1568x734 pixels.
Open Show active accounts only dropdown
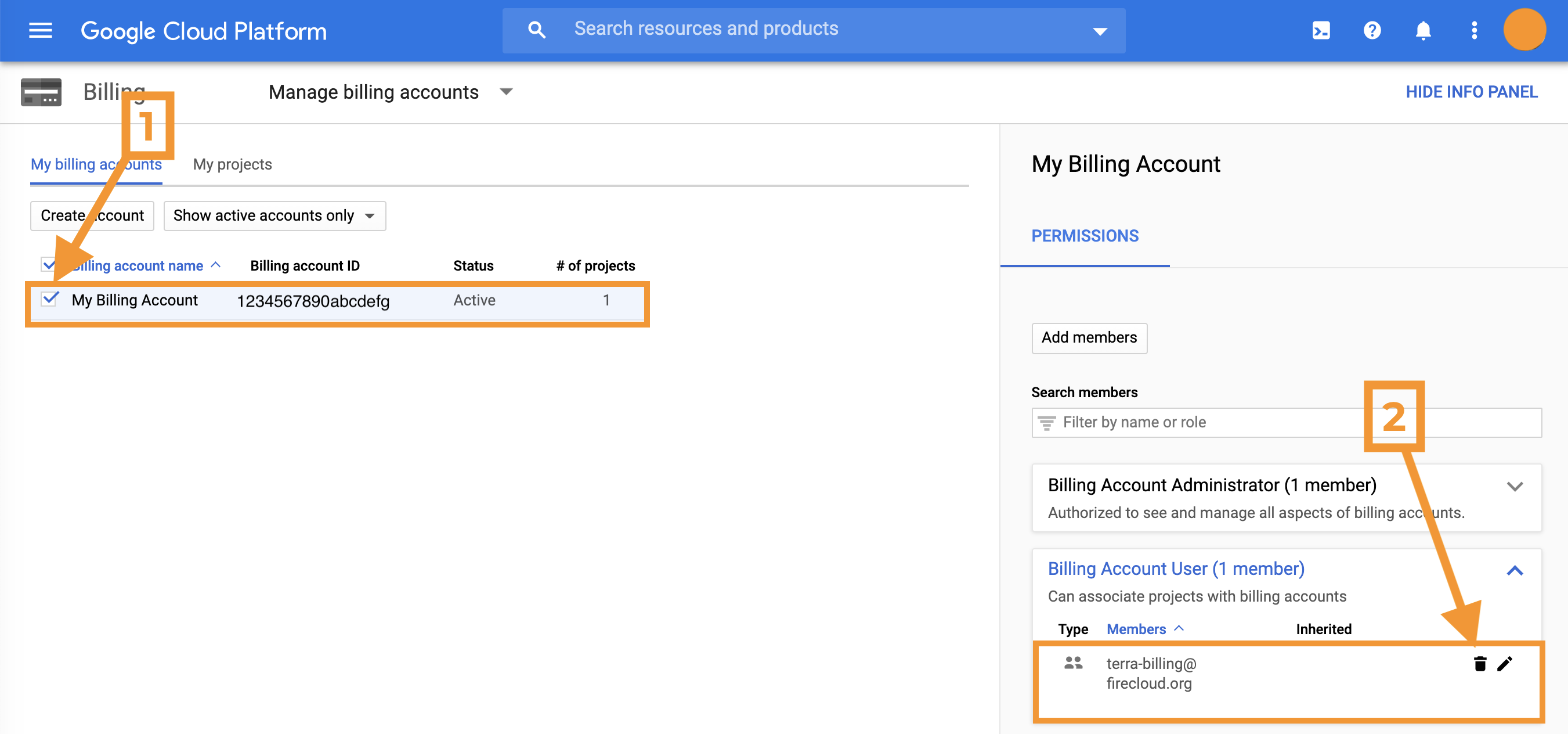tap(274, 215)
